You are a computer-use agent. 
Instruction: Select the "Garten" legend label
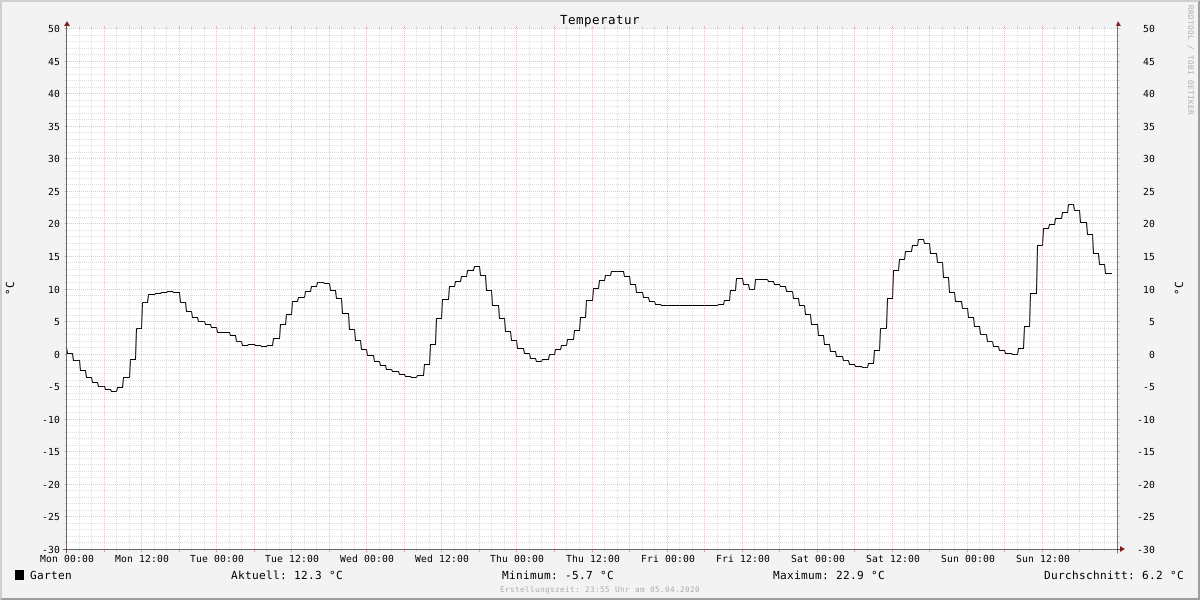pyautogui.click(x=51, y=575)
